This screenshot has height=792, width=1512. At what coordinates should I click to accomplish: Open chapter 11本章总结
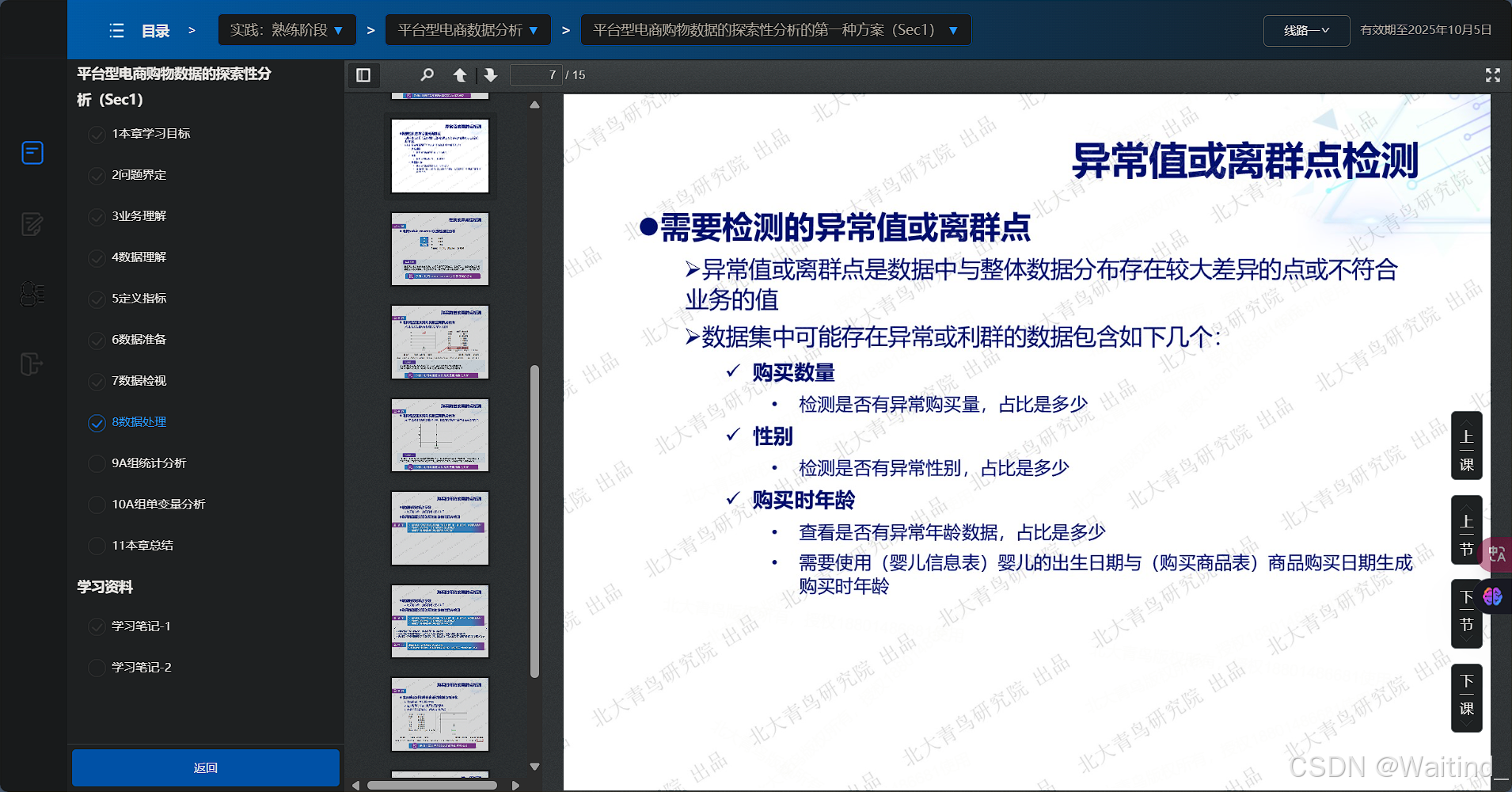pyautogui.click(x=142, y=546)
